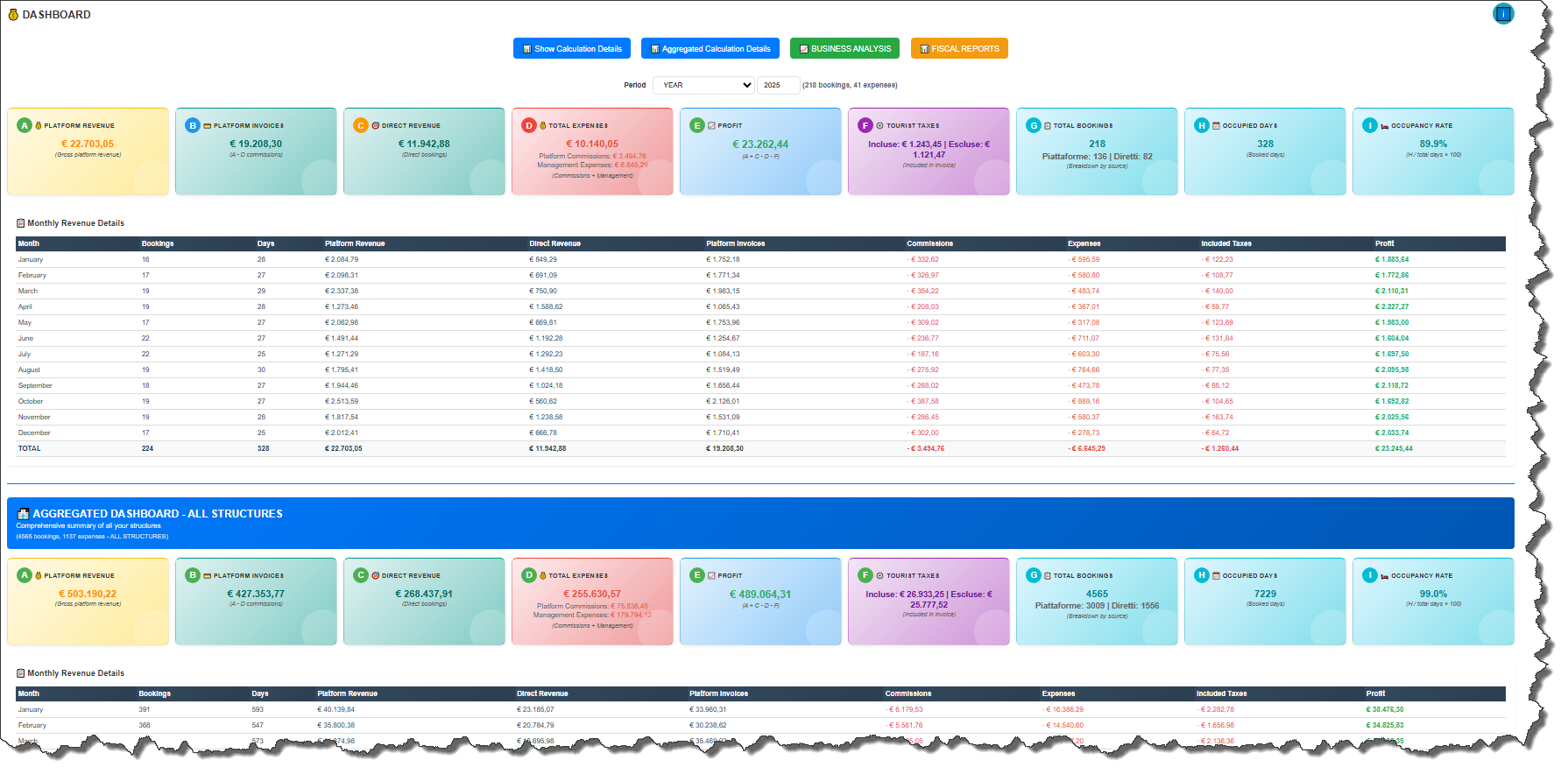Click the year input field showing 2025
1568x774 pixels.
pyautogui.click(x=777, y=85)
